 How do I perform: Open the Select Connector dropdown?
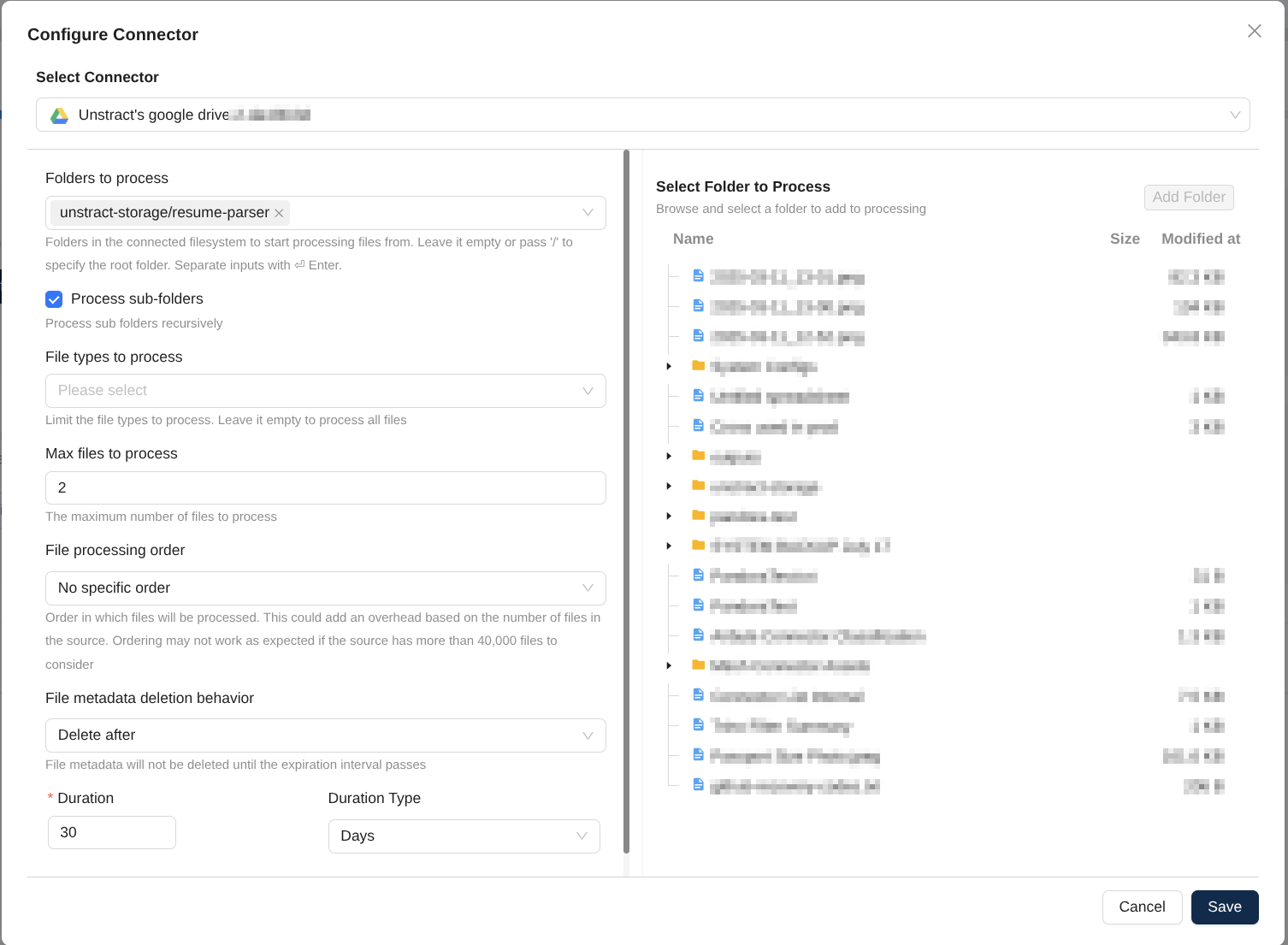click(642, 115)
